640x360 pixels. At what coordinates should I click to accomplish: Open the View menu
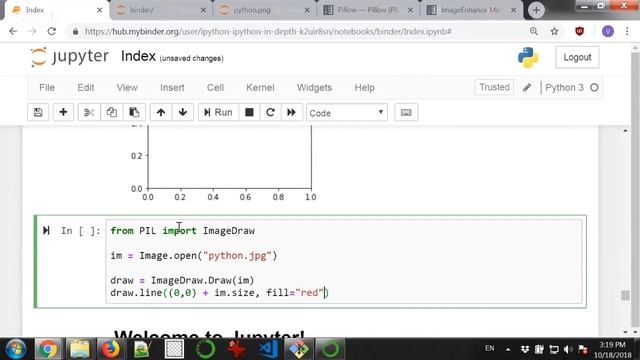coord(127,87)
